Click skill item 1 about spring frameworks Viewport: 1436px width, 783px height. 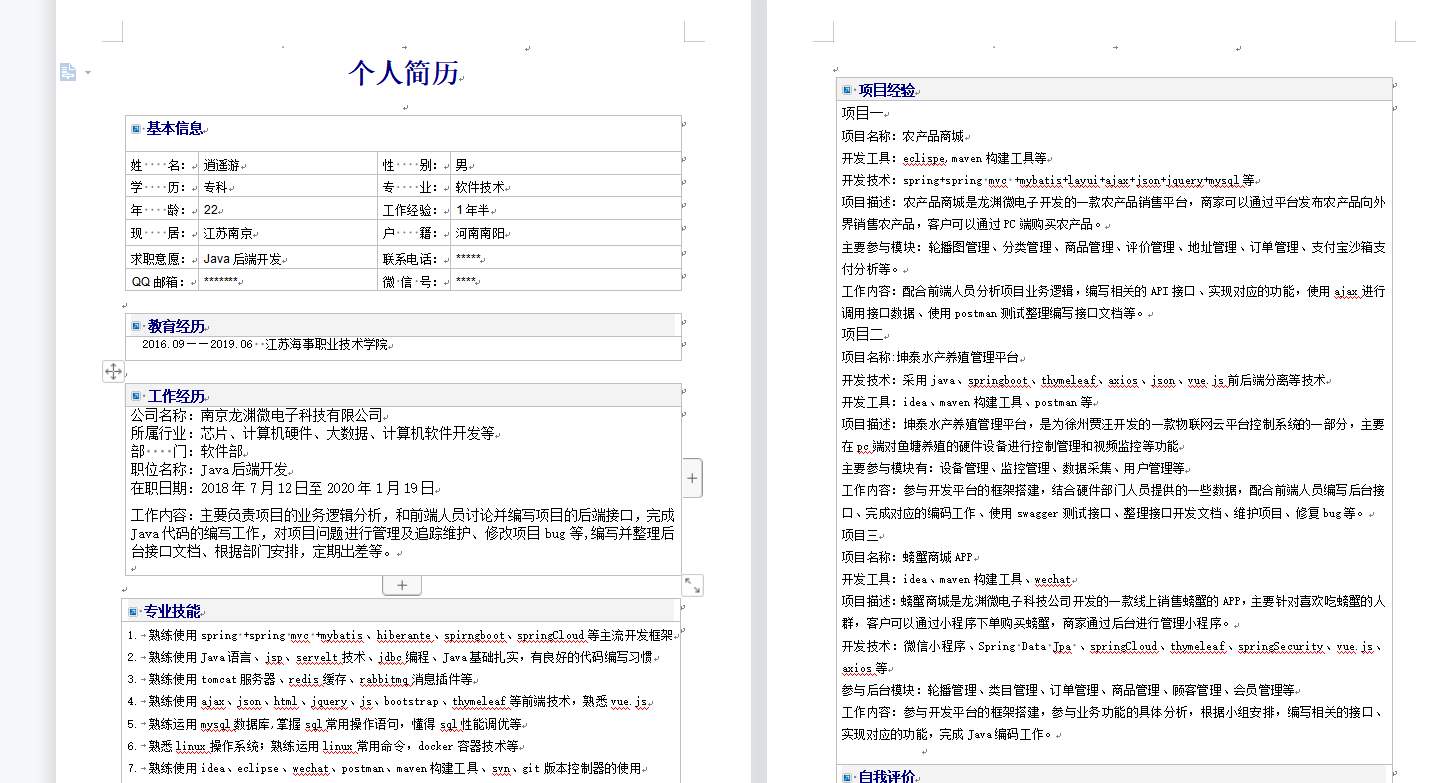click(x=401, y=635)
